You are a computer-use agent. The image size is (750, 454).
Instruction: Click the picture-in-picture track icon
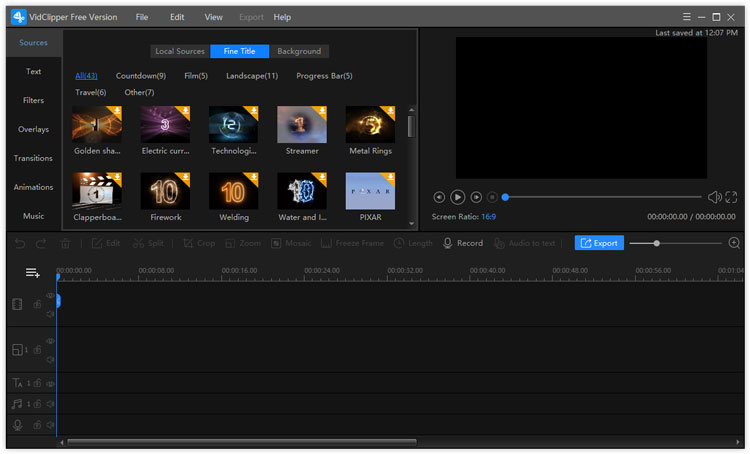[x=17, y=350]
